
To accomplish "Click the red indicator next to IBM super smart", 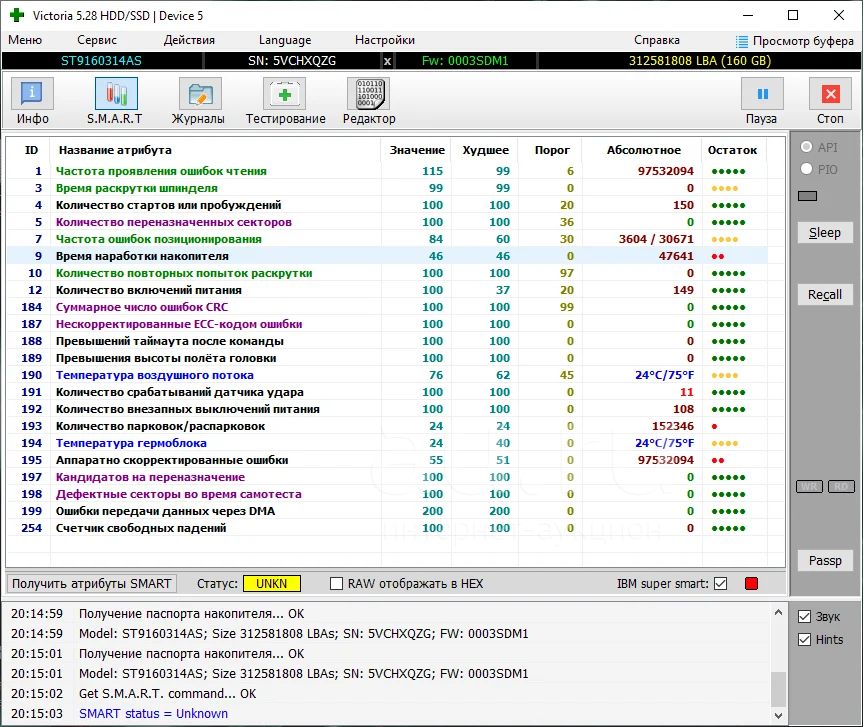I will [x=751, y=583].
